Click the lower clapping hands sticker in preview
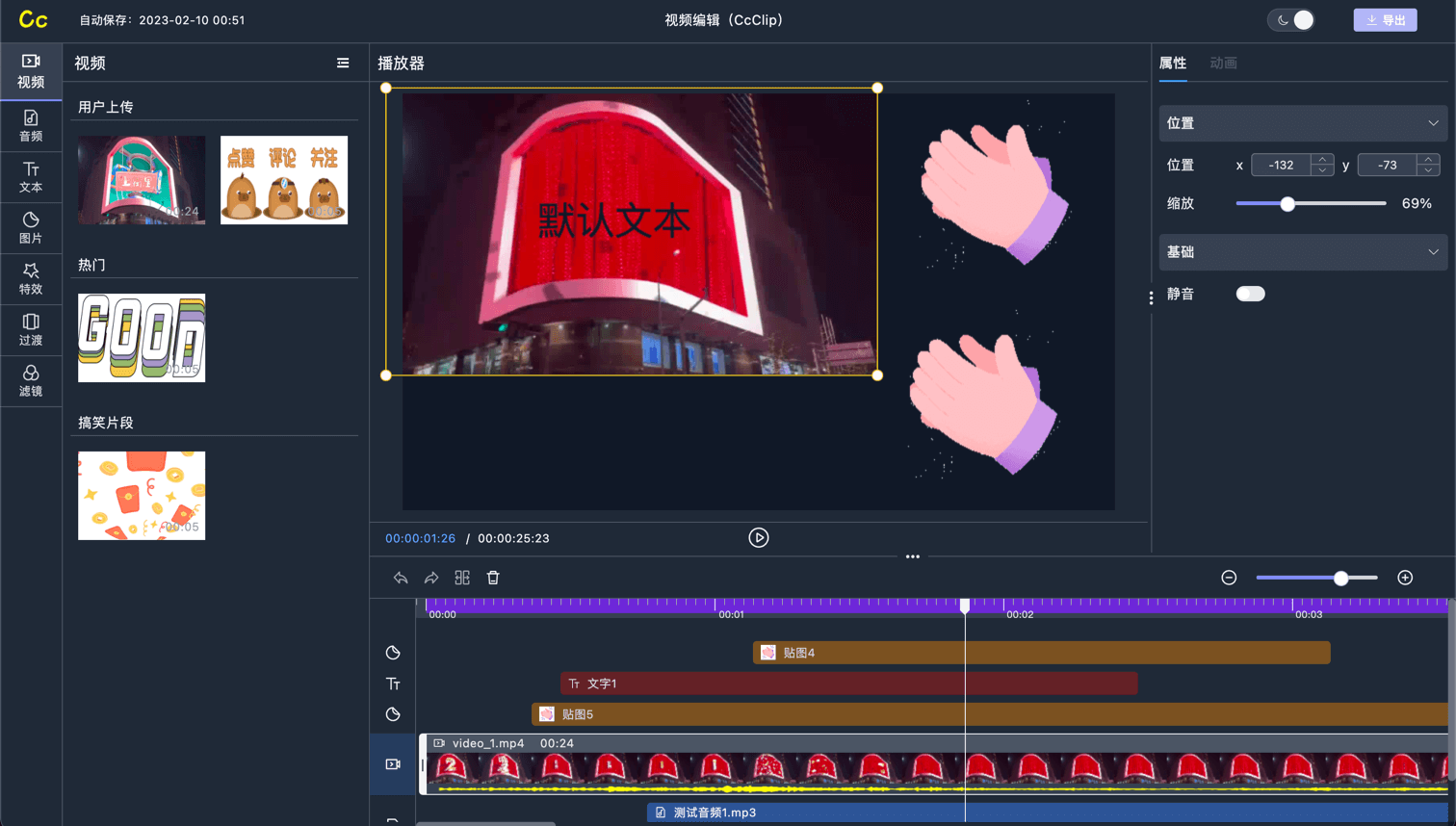Image resolution: width=1456 pixels, height=826 pixels. (984, 402)
